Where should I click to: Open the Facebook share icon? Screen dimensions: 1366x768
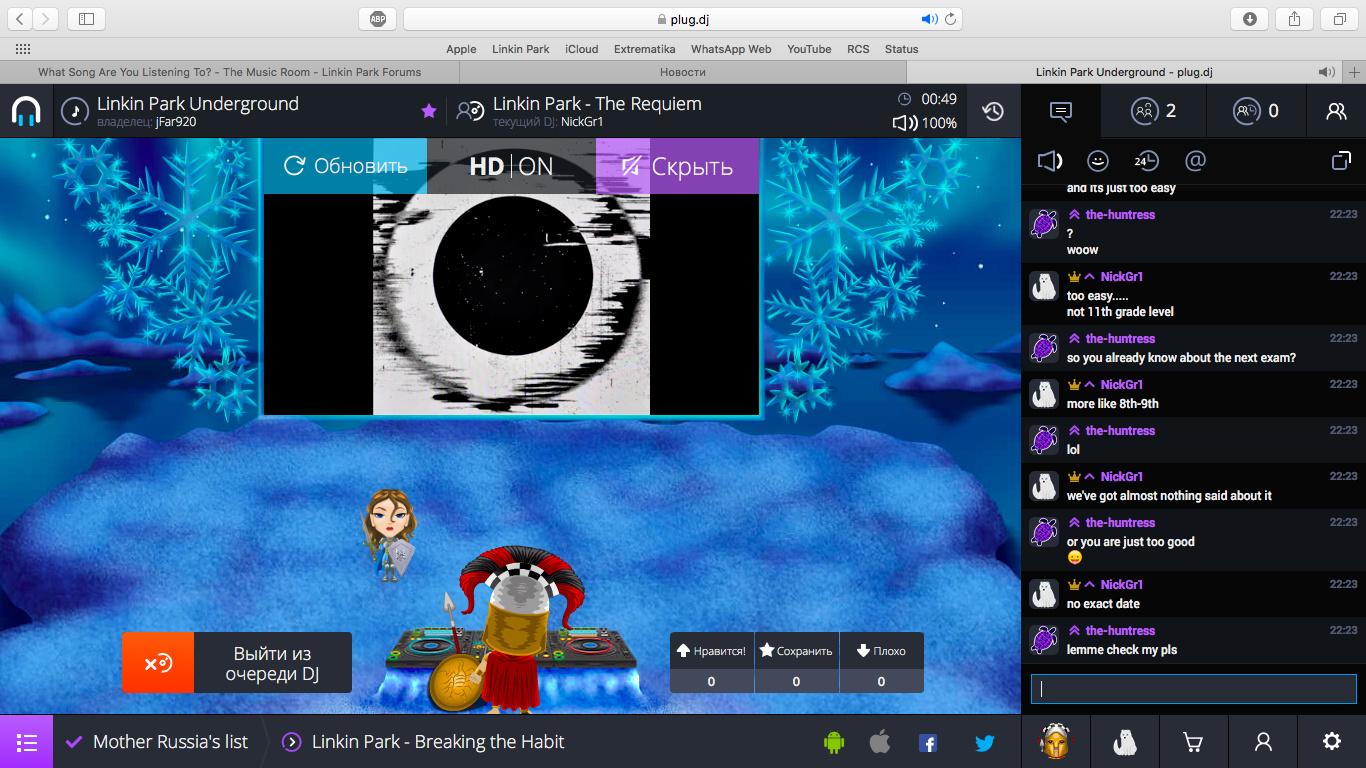coord(928,743)
